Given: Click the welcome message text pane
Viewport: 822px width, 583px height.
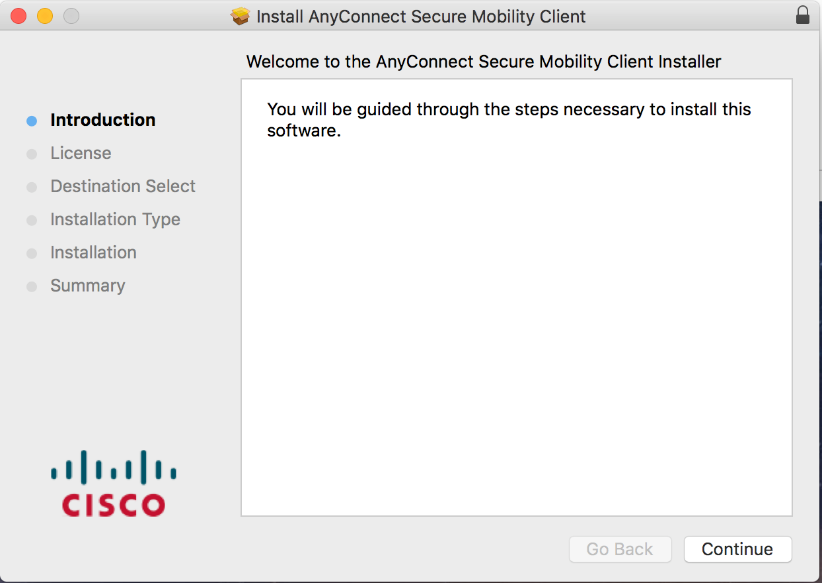Looking at the screenshot, I should tap(516, 297).
